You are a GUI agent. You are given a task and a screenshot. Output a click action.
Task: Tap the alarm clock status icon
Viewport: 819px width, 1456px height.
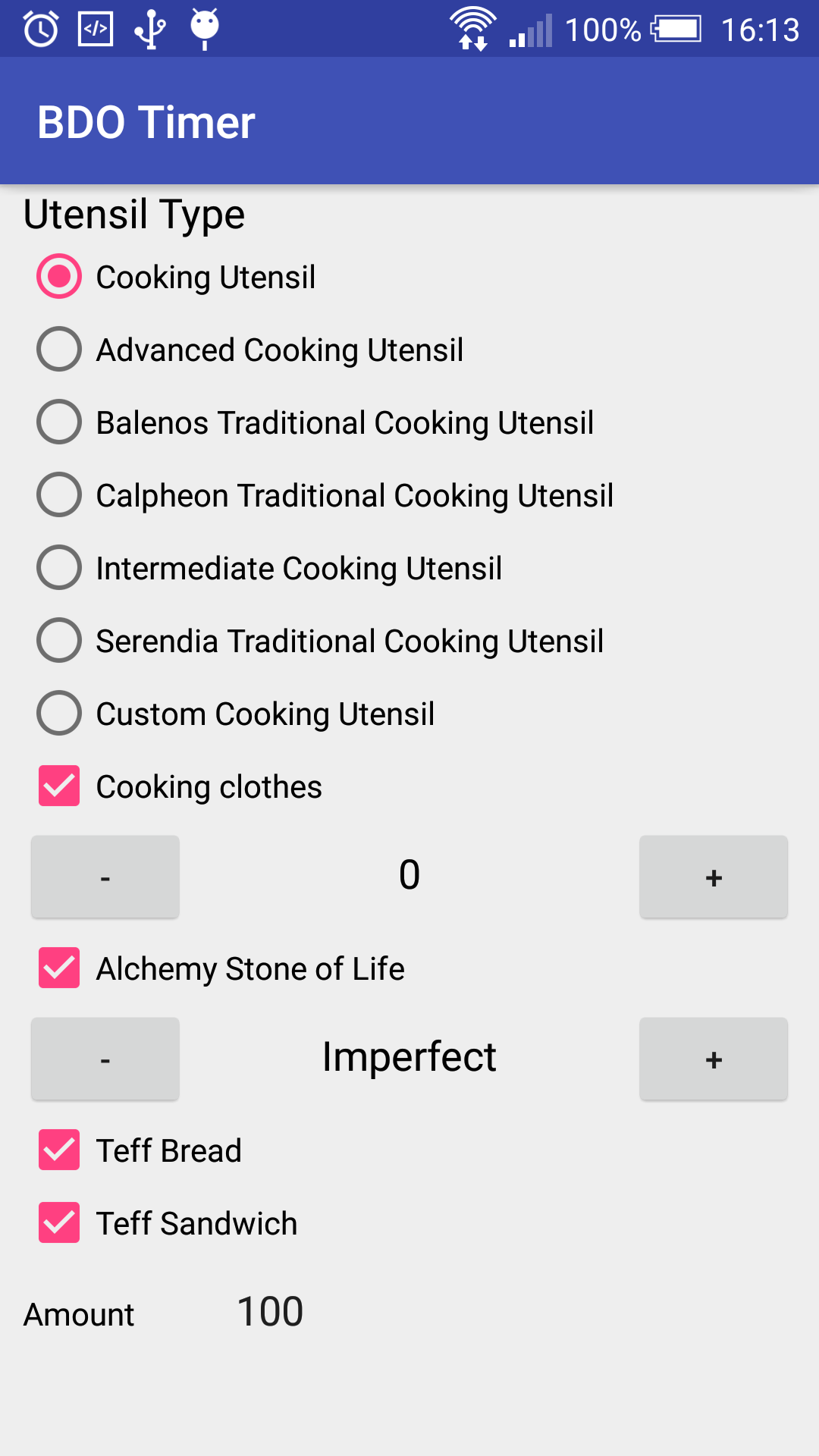click(41, 30)
